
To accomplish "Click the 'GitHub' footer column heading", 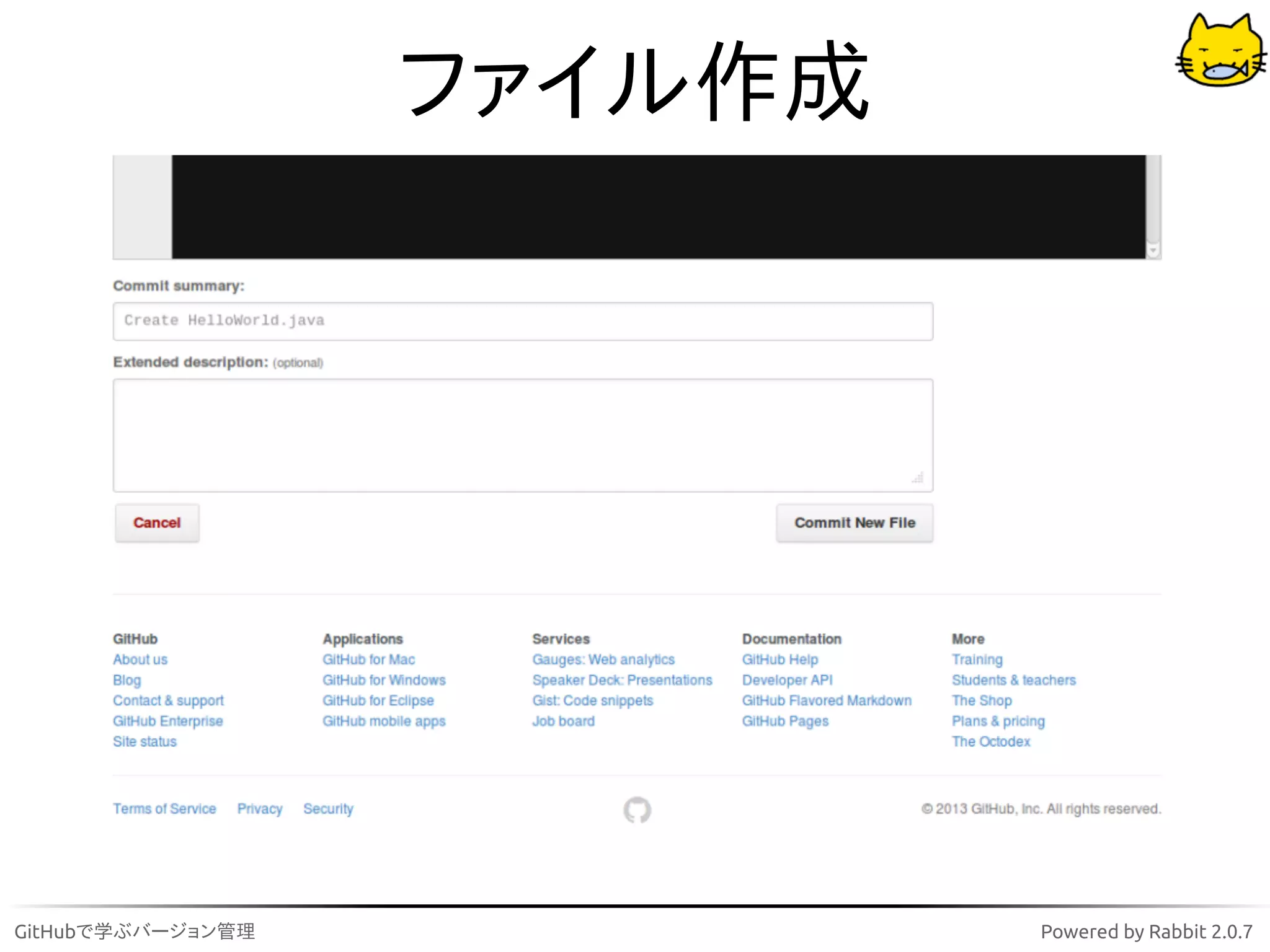I will (135, 639).
